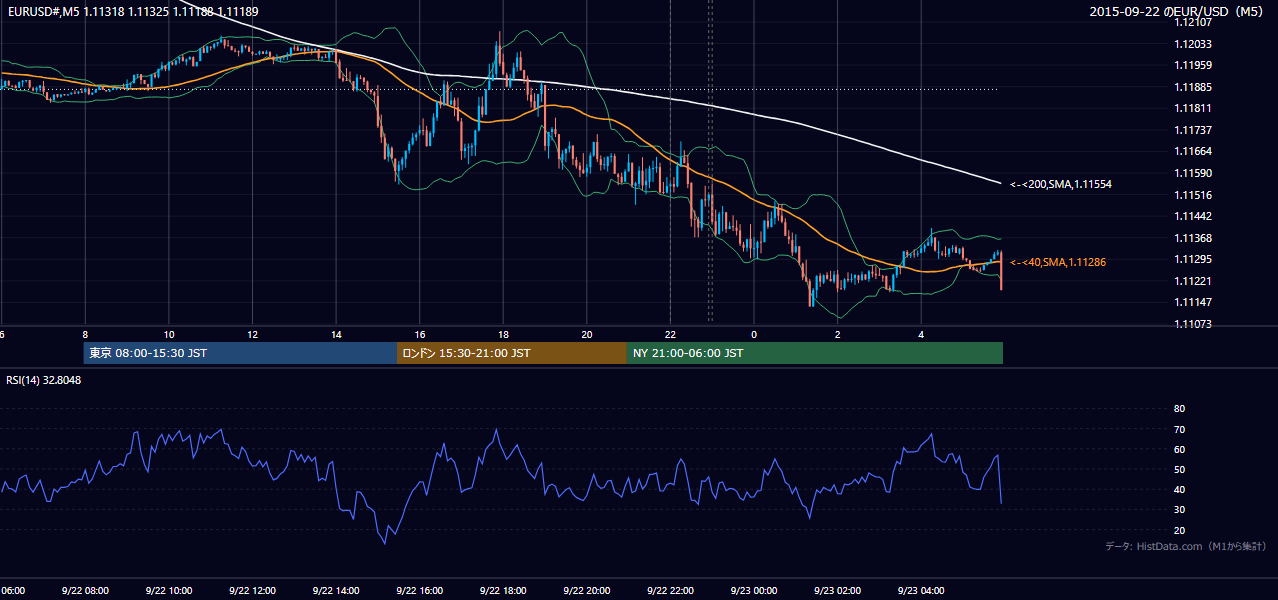Click price axis value 1.11737
Screen dimensions: 1278x600
[x=1193, y=130]
